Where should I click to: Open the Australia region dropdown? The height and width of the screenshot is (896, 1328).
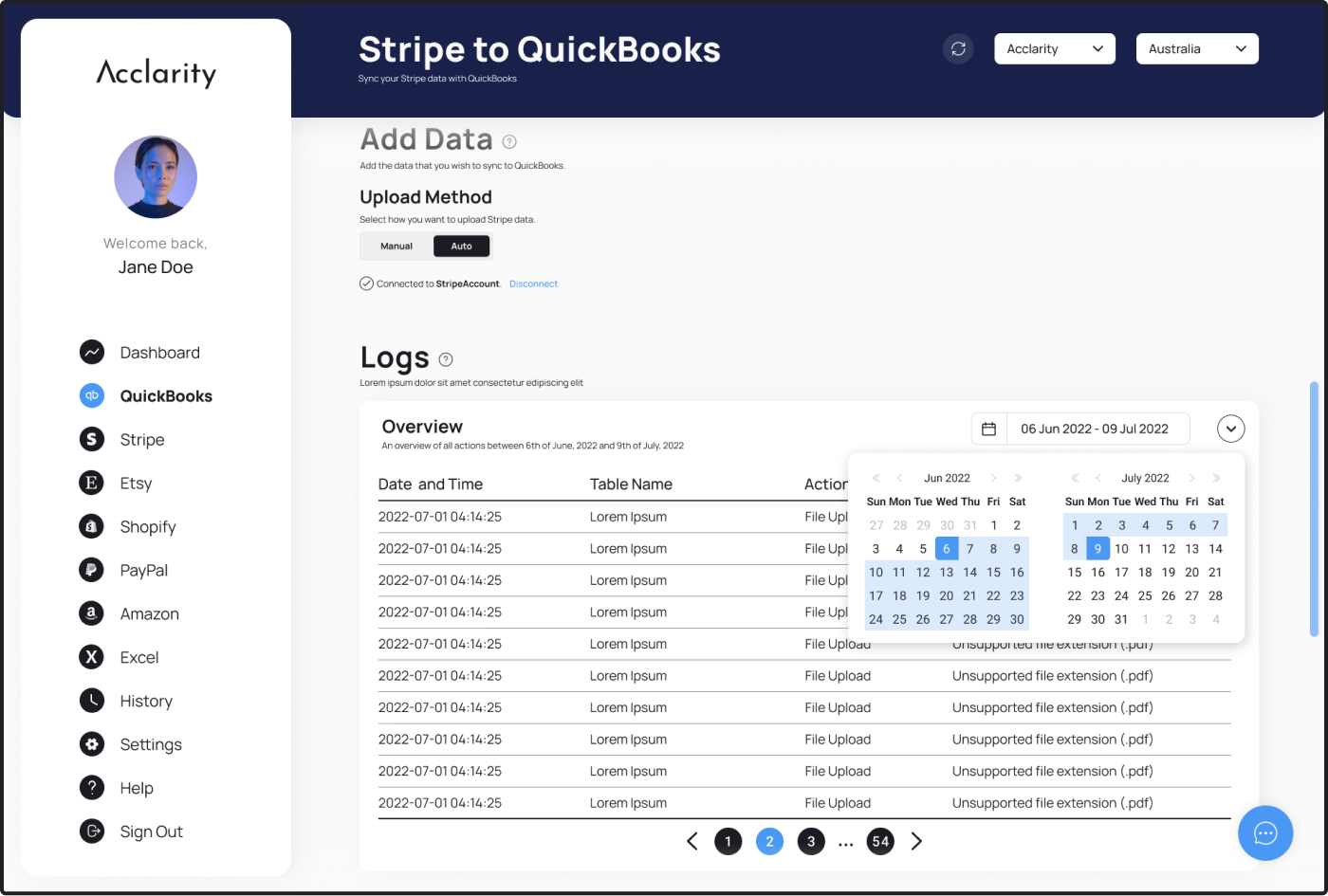coord(1197,48)
